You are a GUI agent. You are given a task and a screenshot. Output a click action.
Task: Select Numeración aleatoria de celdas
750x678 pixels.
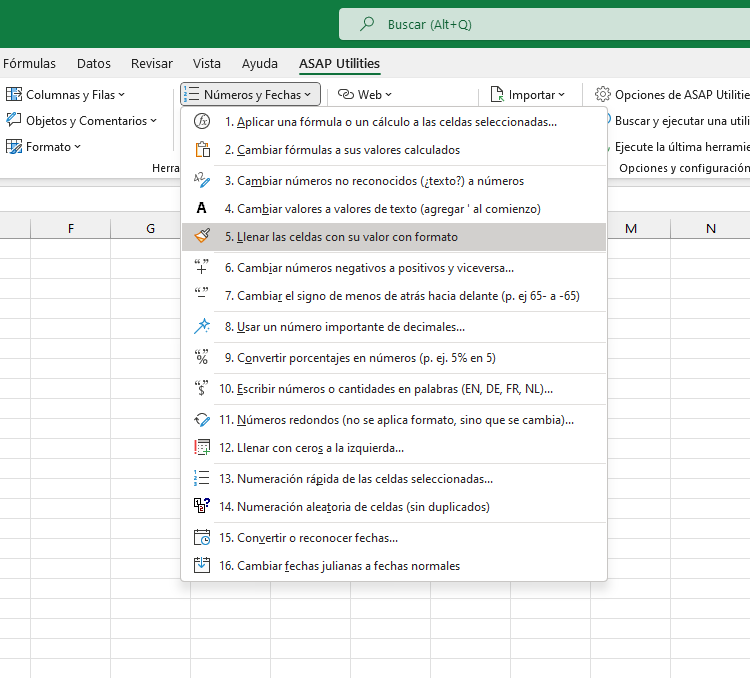pos(394,507)
